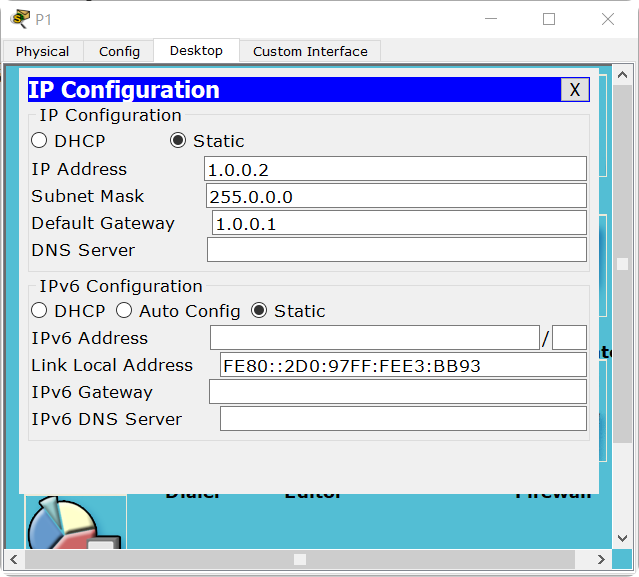
Task: Close the P1 window
Action: [608, 19]
